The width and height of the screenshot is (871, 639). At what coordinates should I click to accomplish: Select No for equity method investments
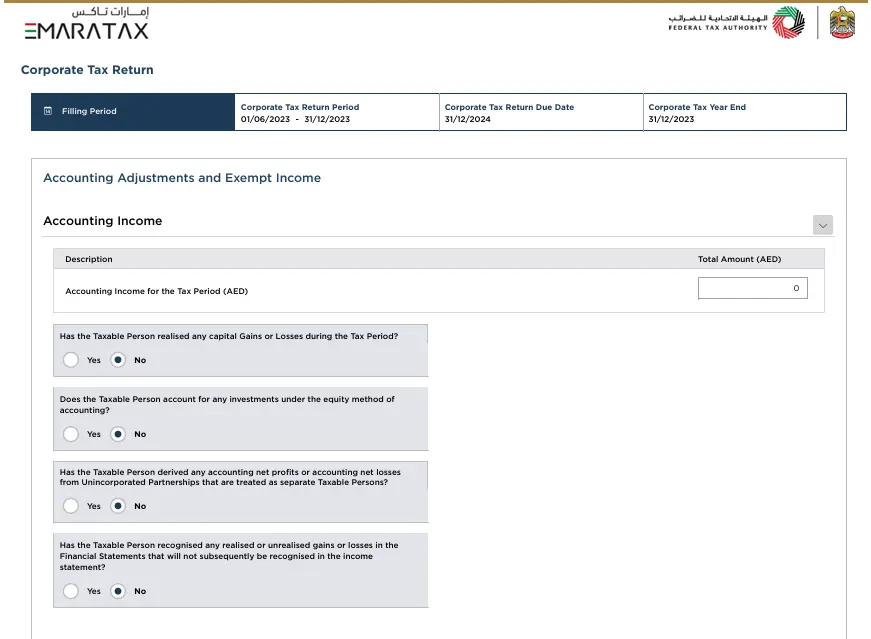click(x=118, y=434)
